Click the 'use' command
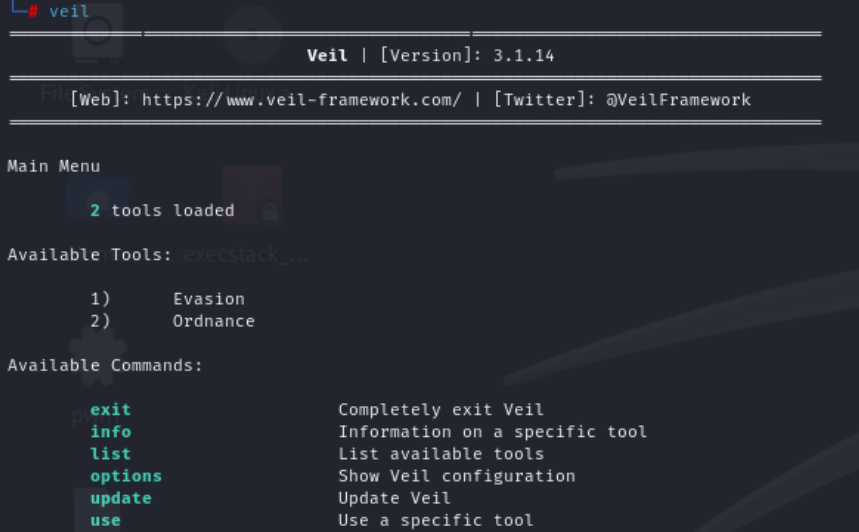 [x=105, y=520]
